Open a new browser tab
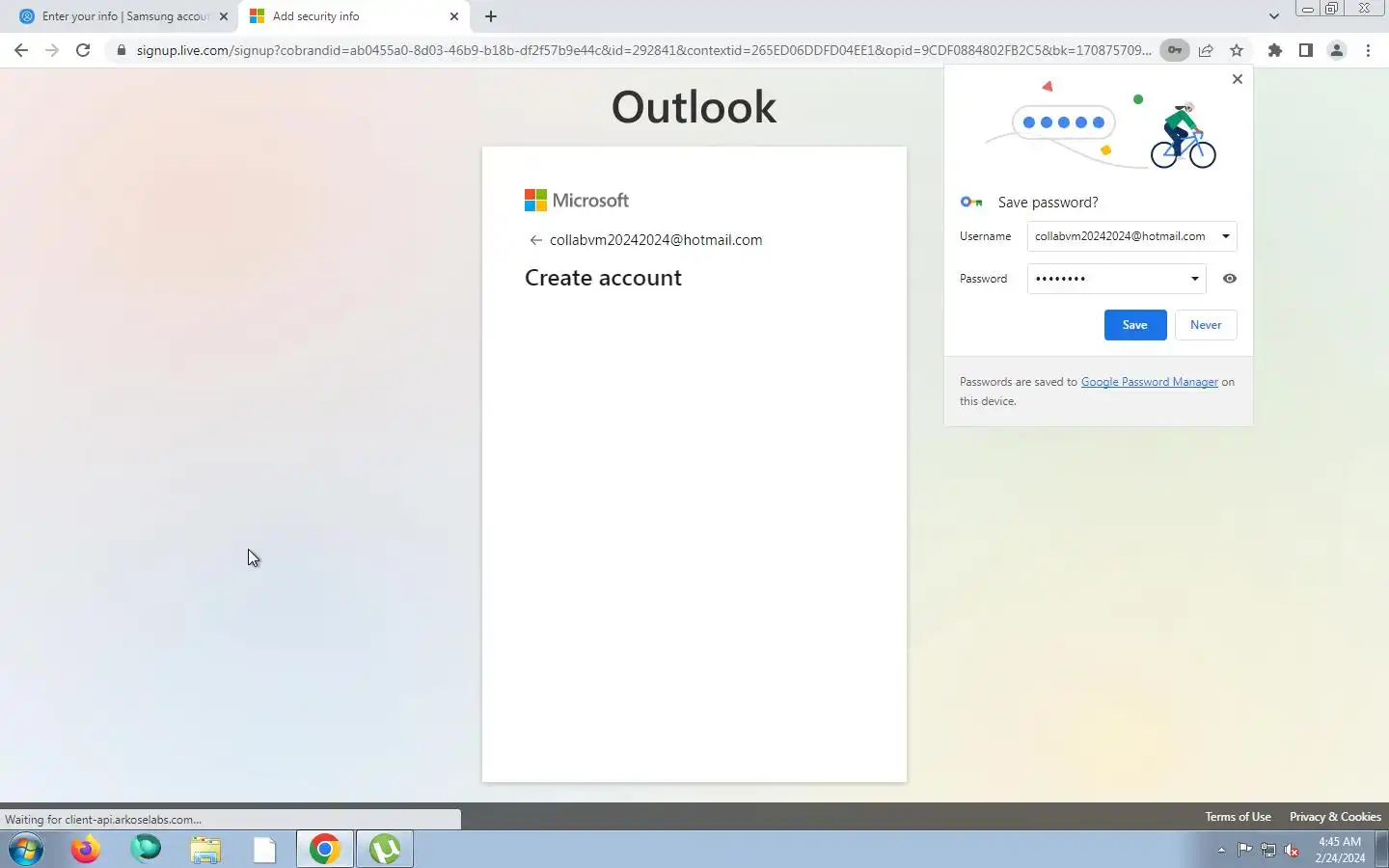The image size is (1389, 868). [491, 16]
